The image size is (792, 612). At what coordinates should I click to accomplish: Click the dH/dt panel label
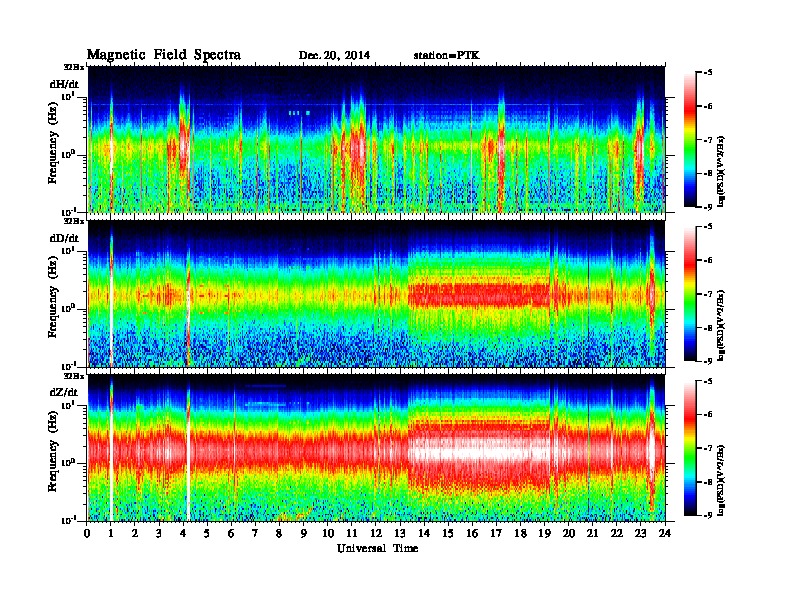point(64,84)
